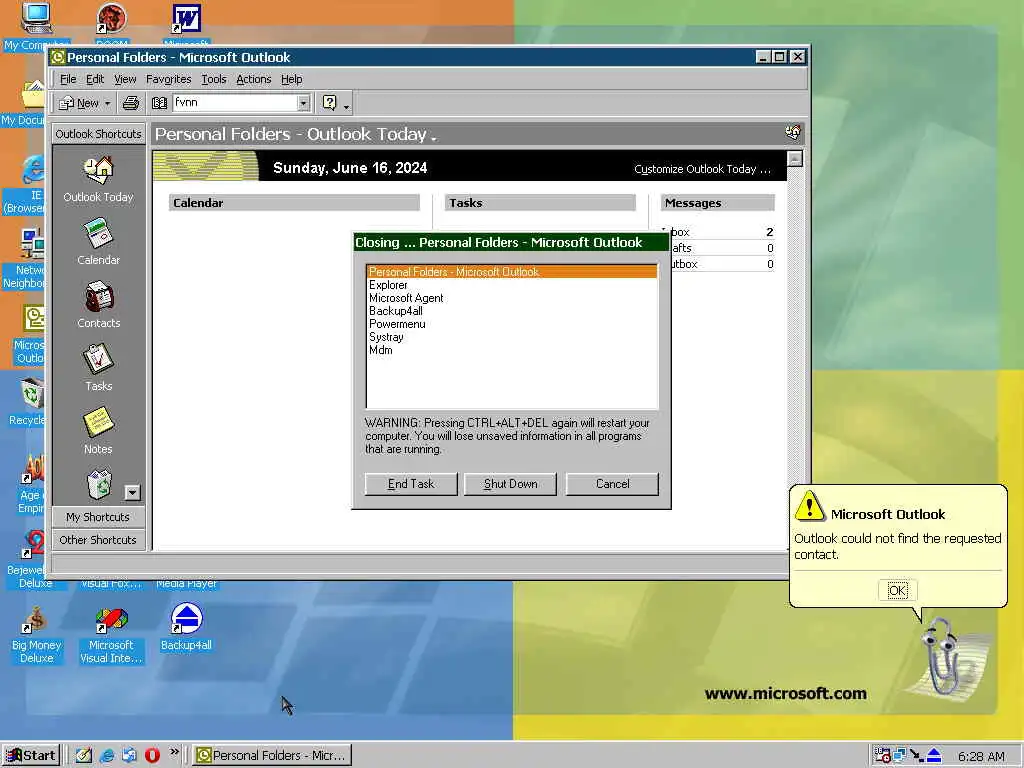Screen dimensions: 1024x768
Task: Open the File menu
Action: (x=68, y=79)
